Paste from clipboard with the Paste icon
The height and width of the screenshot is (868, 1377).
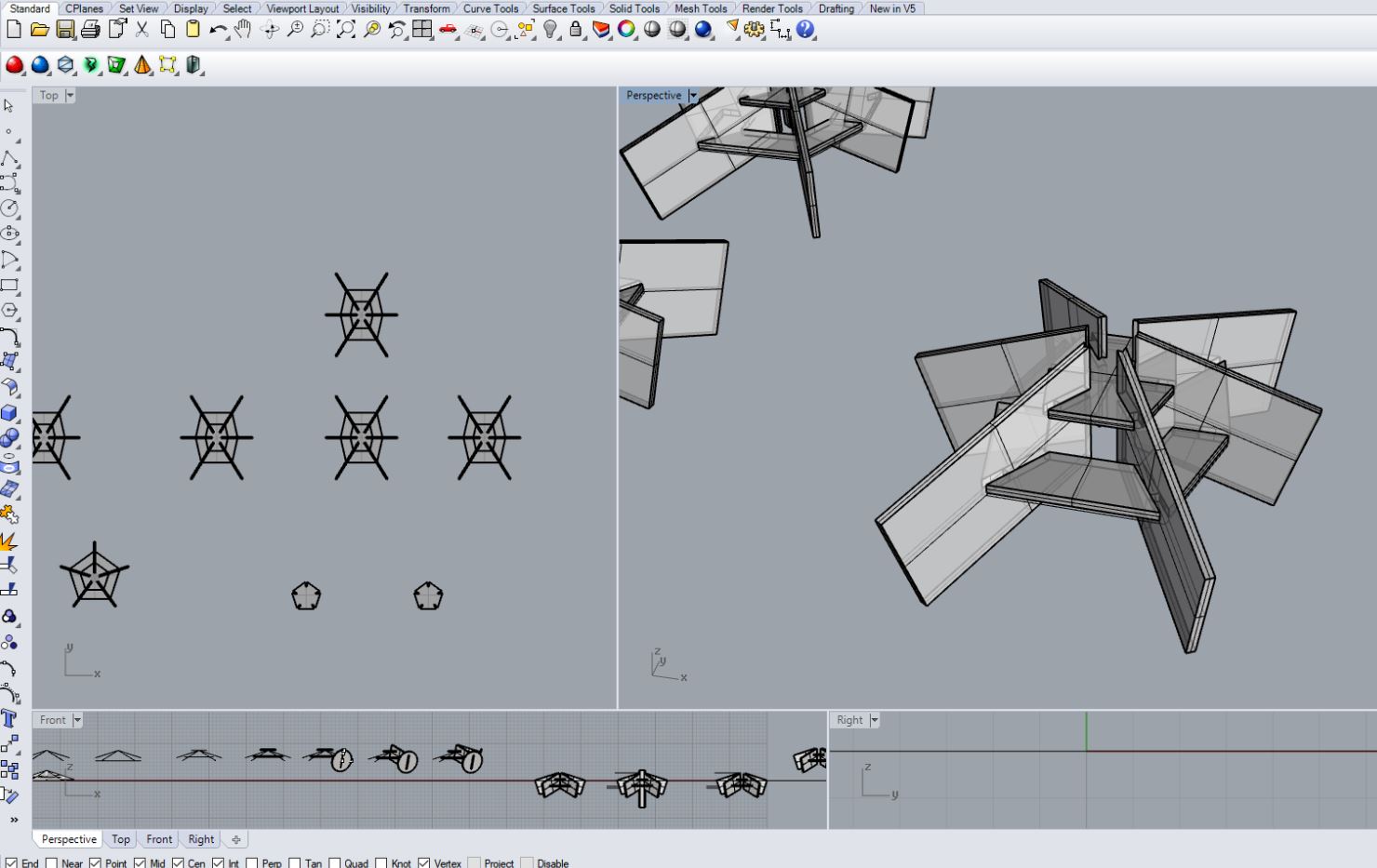pos(193,30)
